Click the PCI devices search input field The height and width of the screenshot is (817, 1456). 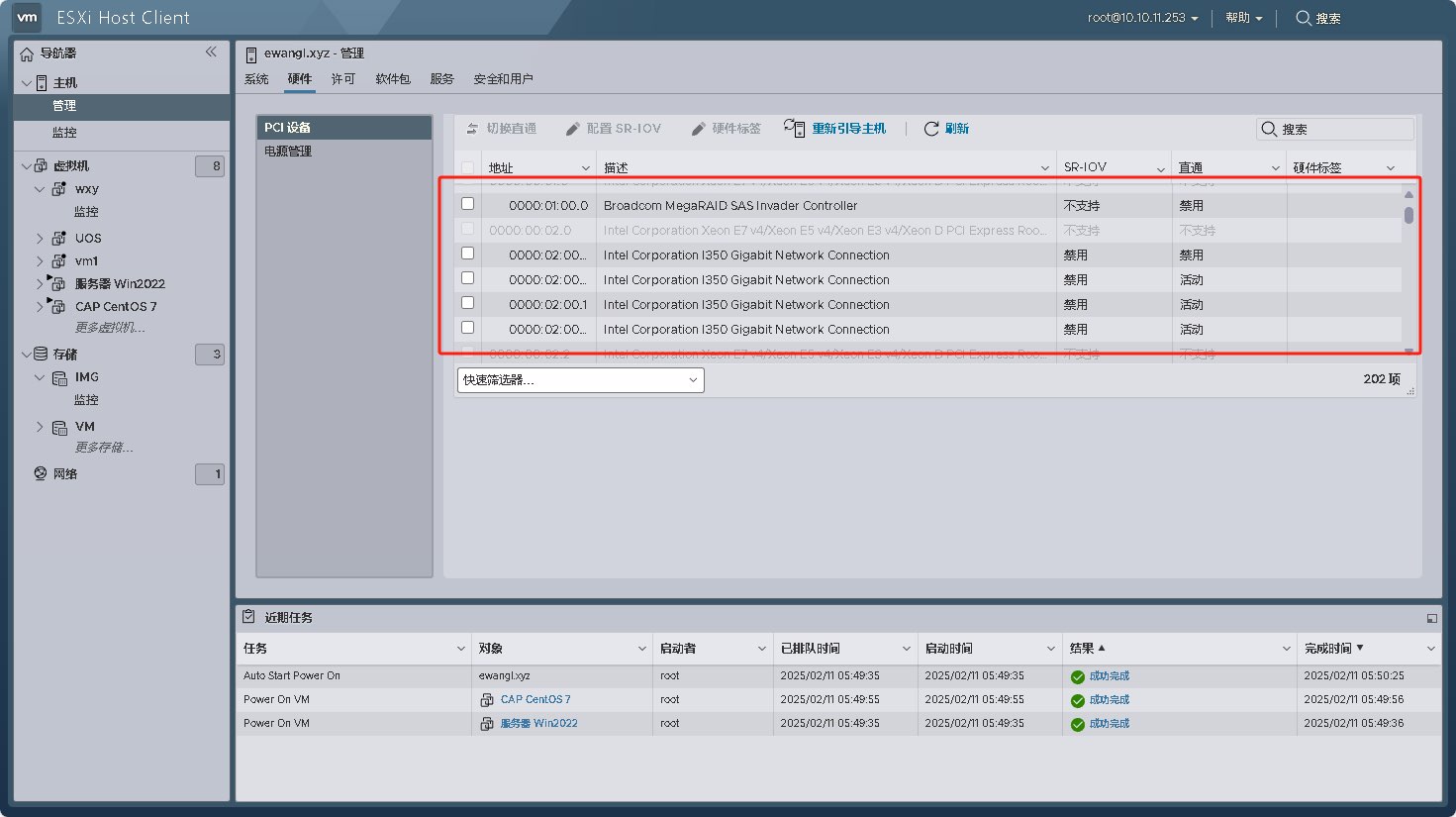[1345, 129]
